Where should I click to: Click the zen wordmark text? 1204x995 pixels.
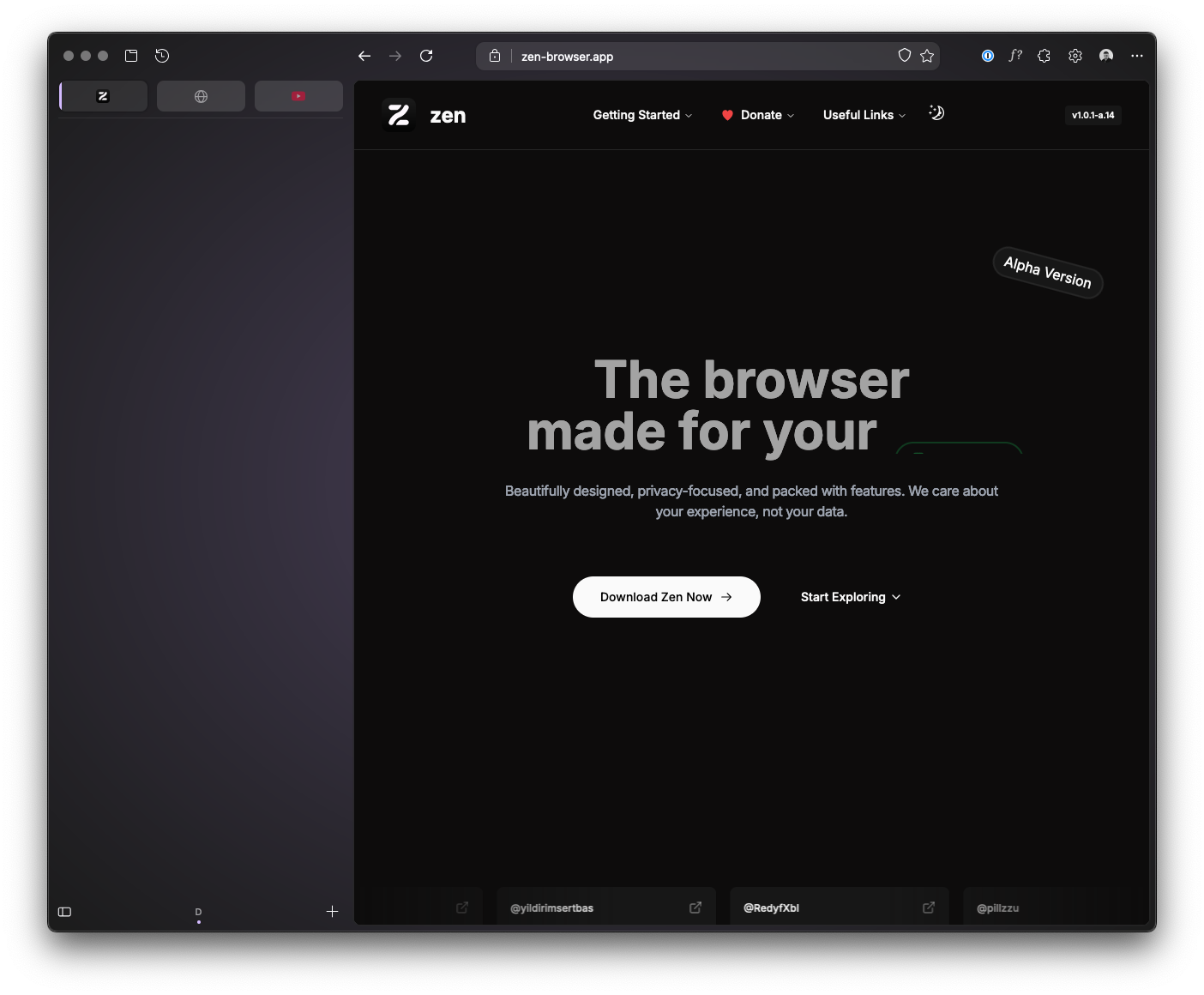pos(448,116)
